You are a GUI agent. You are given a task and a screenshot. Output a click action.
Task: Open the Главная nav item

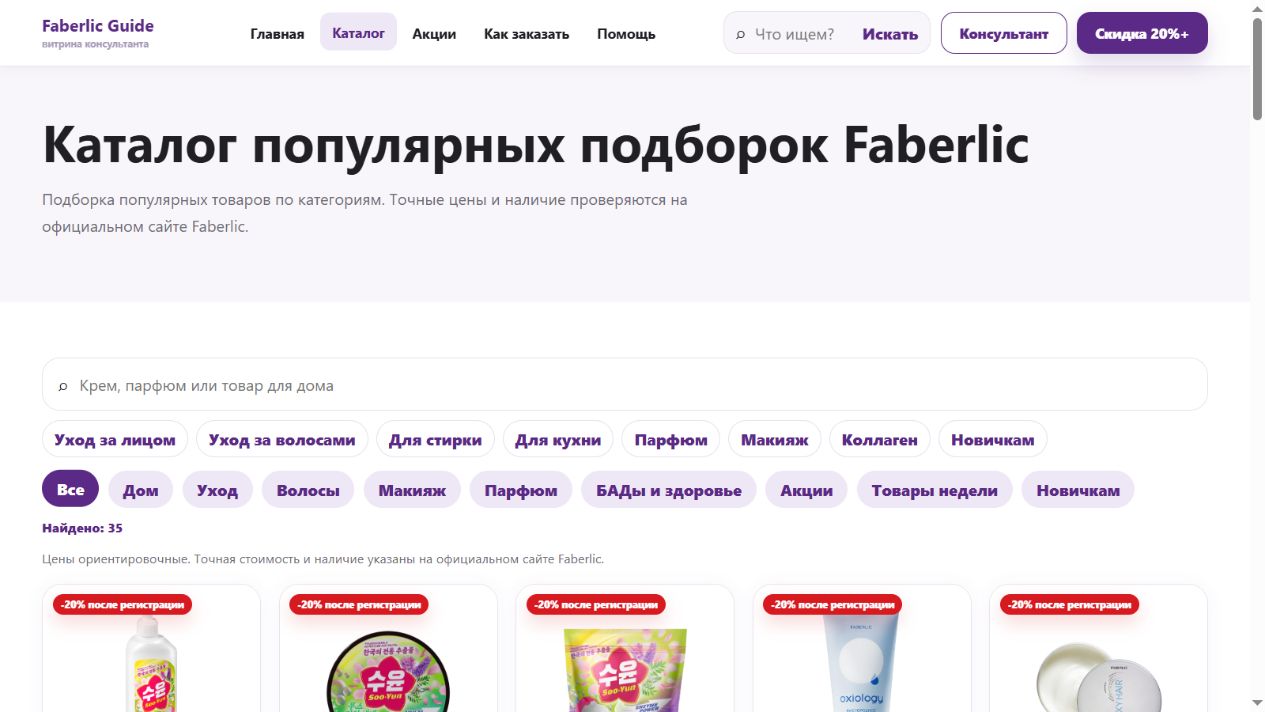pyautogui.click(x=277, y=33)
